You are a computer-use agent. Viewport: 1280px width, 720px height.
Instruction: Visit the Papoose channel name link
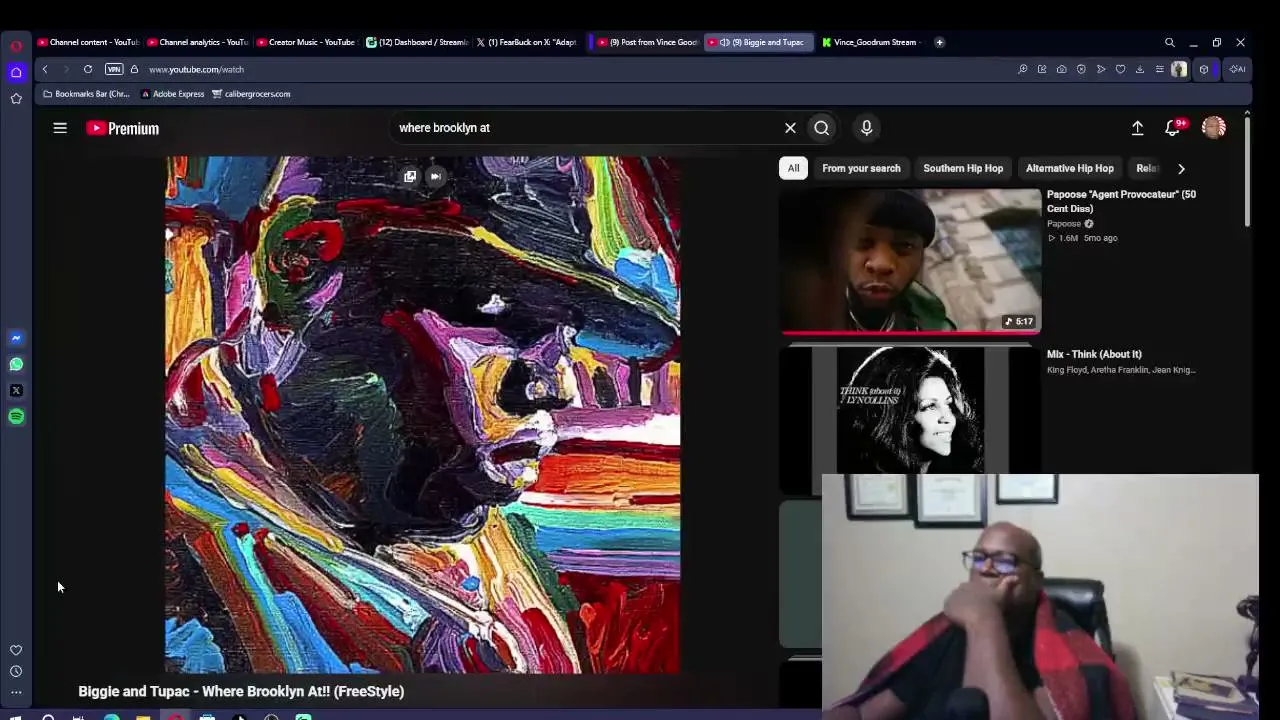[1064, 224]
